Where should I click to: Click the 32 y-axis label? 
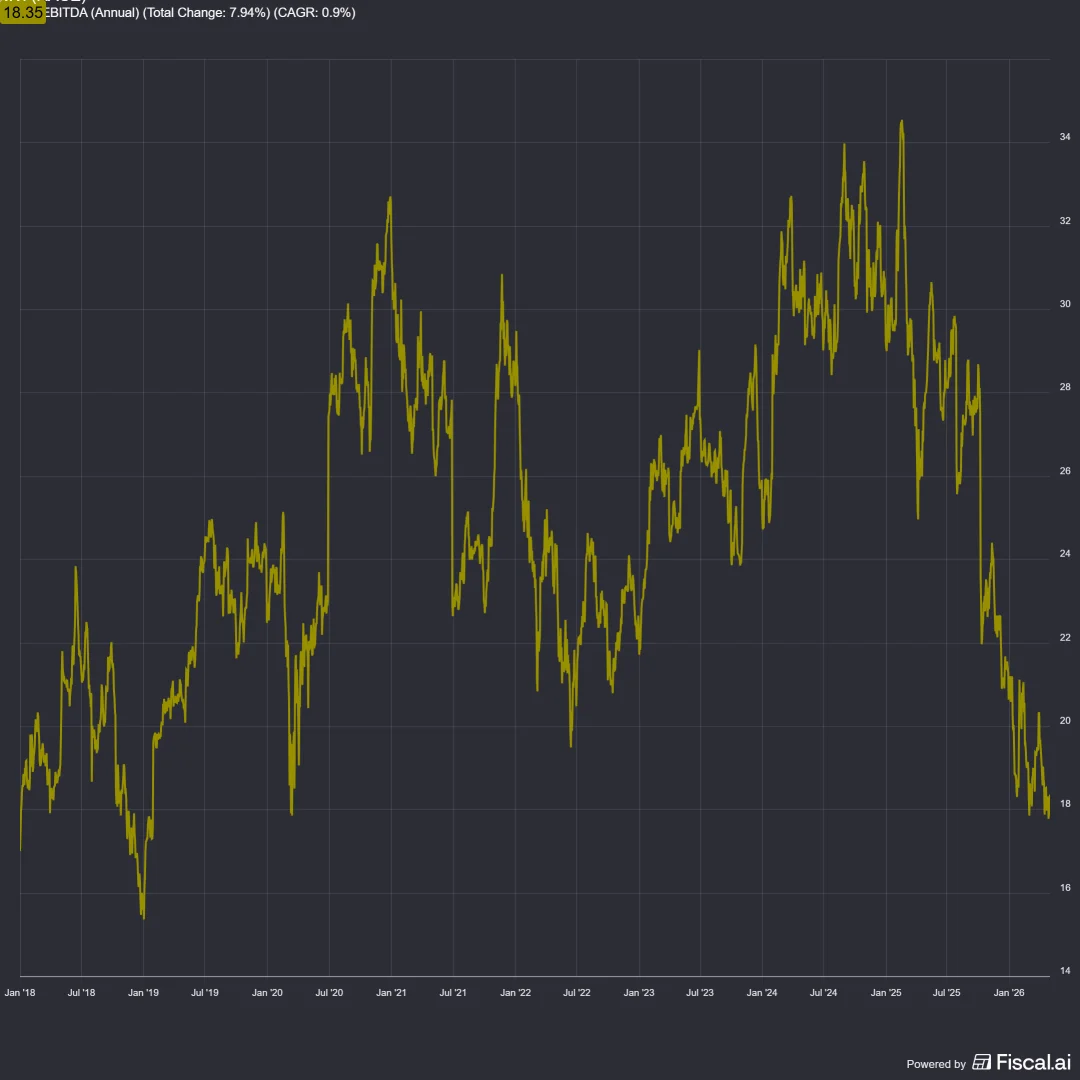click(1065, 220)
